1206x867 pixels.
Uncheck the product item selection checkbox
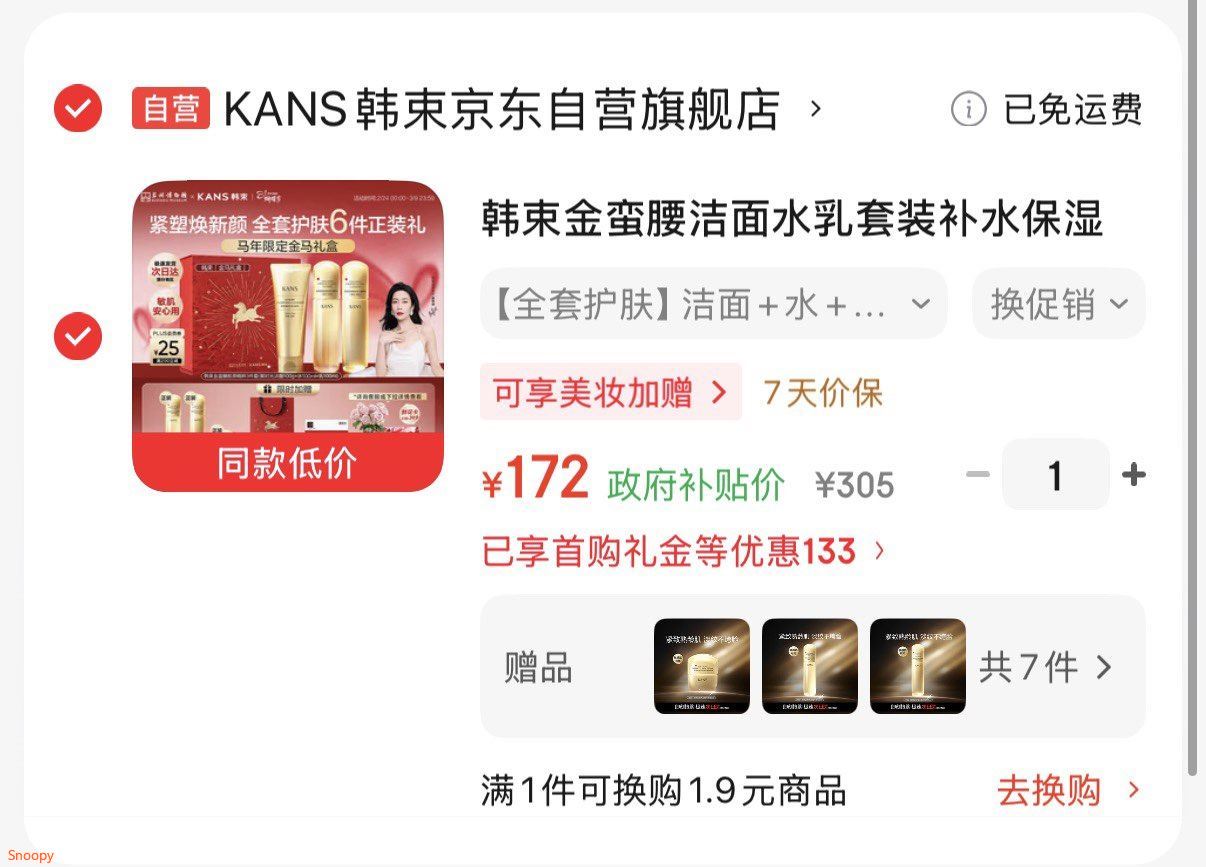pos(78,336)
